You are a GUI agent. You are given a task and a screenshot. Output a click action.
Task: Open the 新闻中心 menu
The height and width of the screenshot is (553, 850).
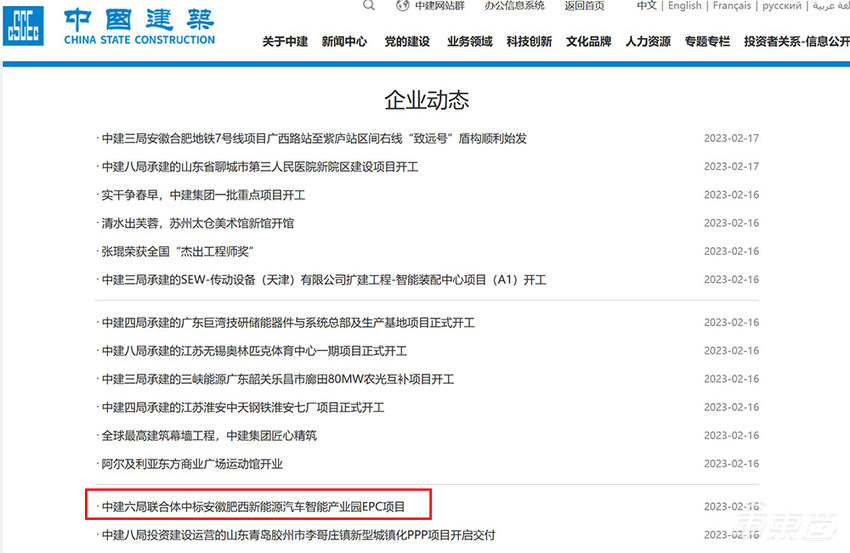point(344,41)
